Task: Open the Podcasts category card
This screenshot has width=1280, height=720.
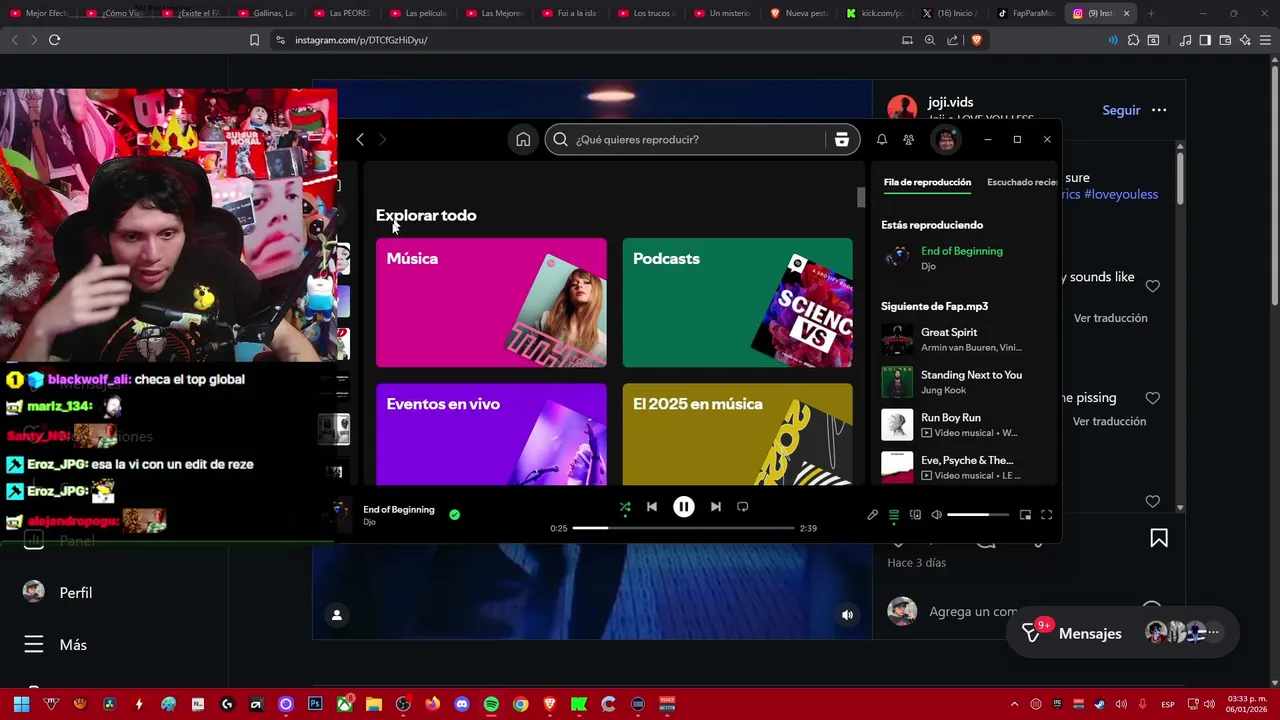Action: pos(738,303)
